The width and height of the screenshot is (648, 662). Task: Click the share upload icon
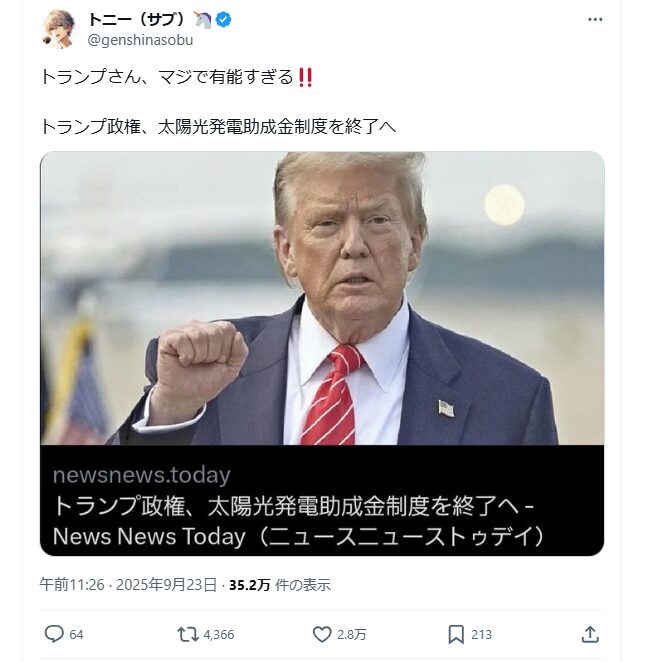point(590,634)
